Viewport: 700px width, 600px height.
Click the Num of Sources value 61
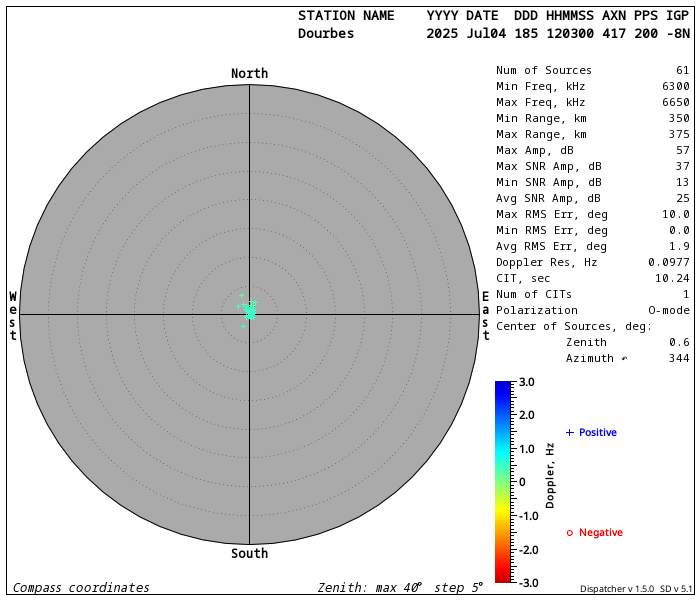pyautogui.click(x=683, y=70)
